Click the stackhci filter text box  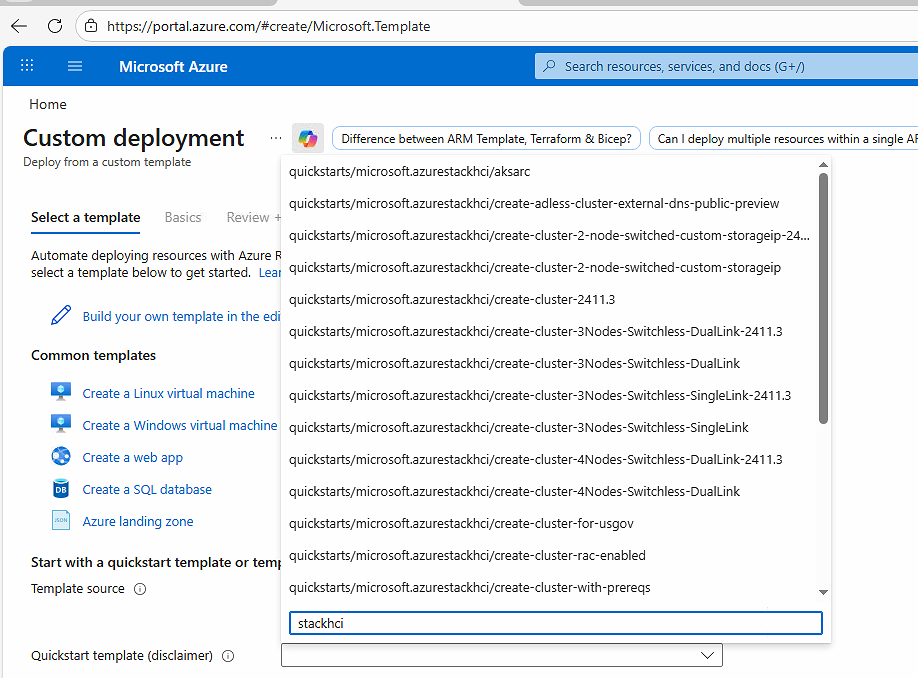coord(555,623)
